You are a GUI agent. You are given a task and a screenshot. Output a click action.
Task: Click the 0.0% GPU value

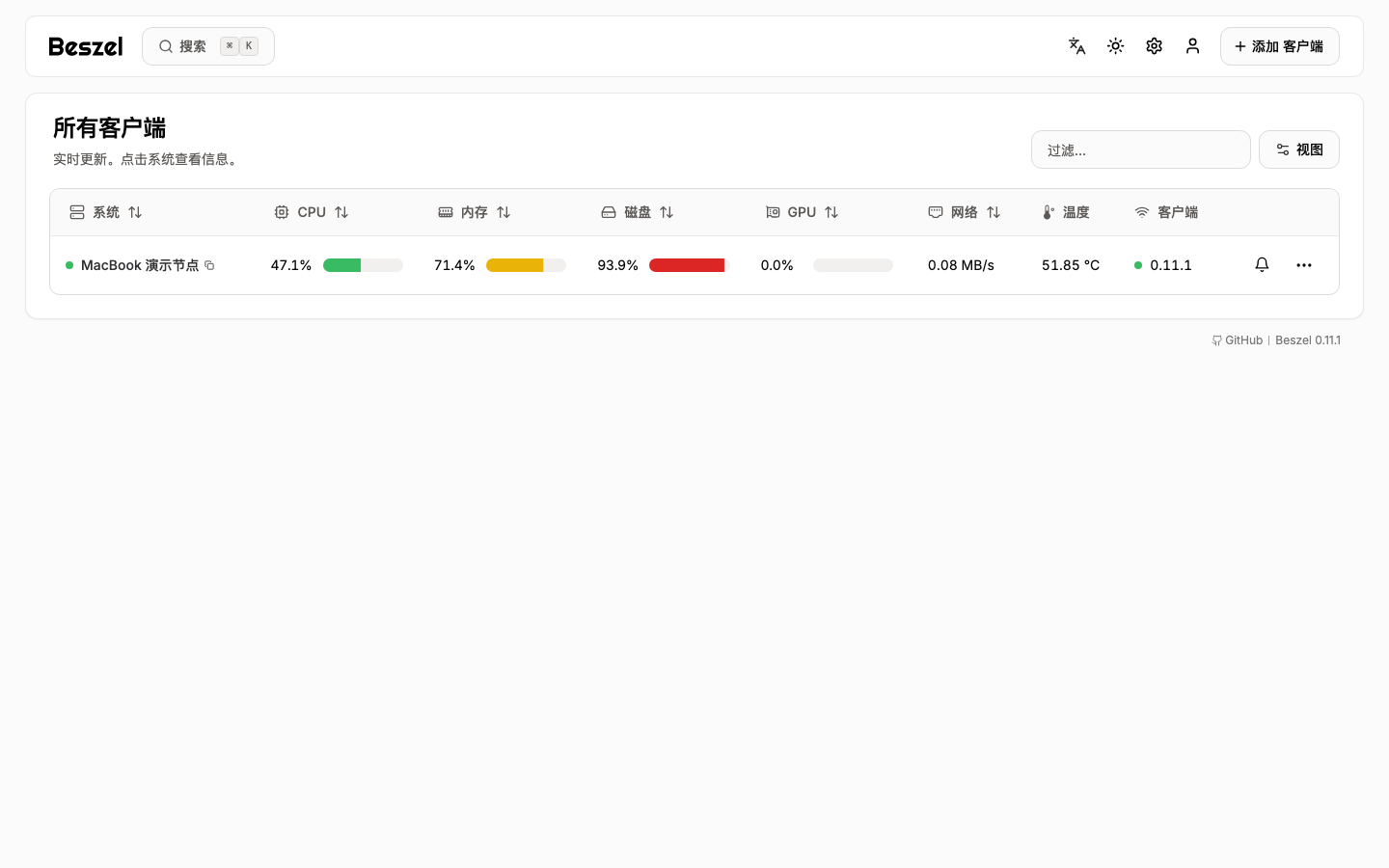coord(776,265)
